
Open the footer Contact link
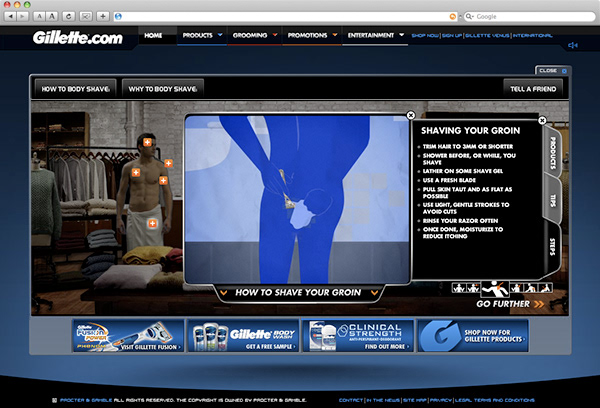coord(351,400)
